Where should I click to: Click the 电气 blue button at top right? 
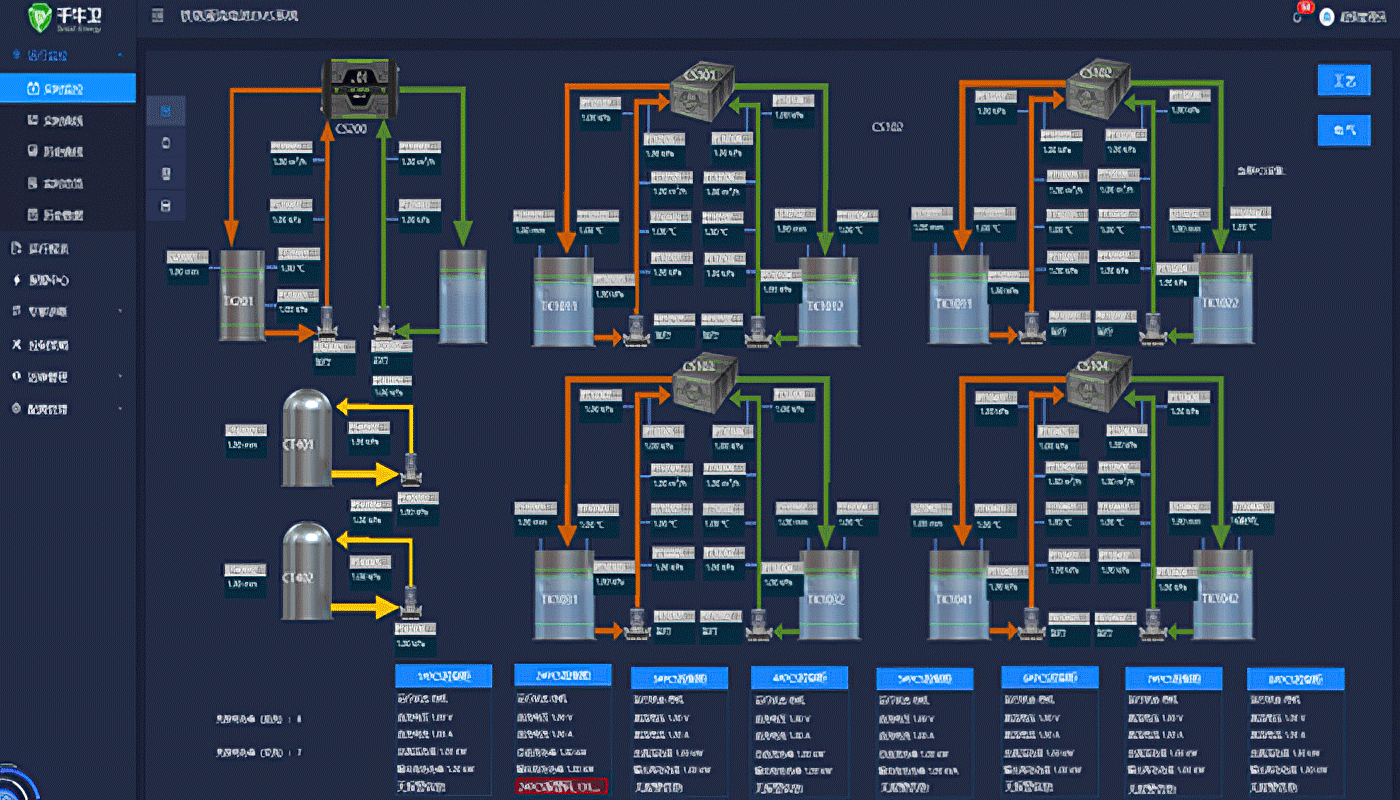pos(1343,129)
